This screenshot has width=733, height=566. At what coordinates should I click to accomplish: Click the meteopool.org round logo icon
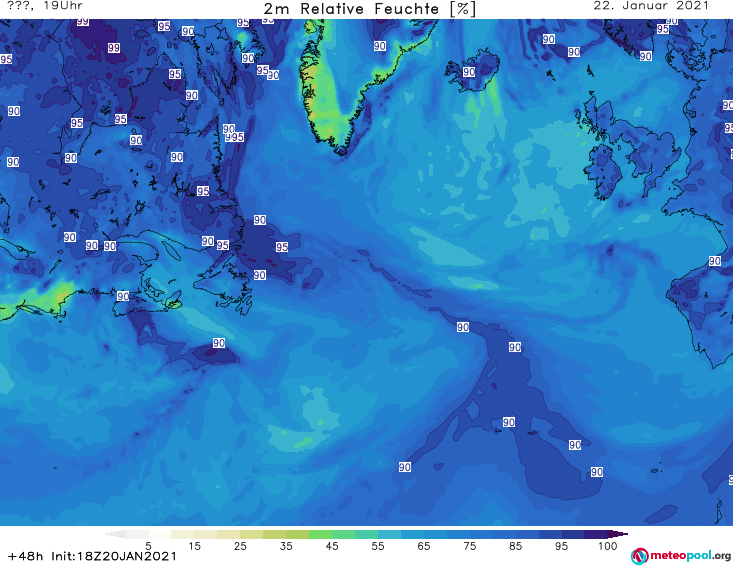(x=639, y=556)
